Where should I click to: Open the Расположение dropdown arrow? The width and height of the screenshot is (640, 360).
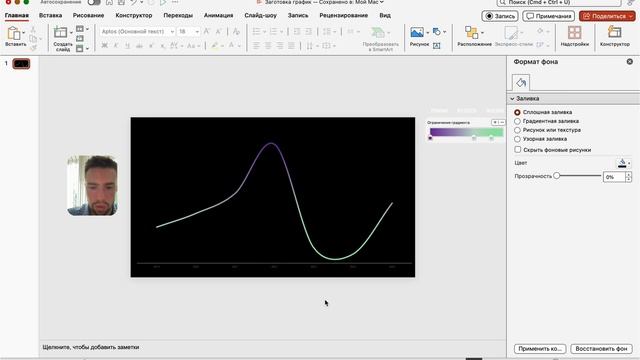click(x=482, y=32)
